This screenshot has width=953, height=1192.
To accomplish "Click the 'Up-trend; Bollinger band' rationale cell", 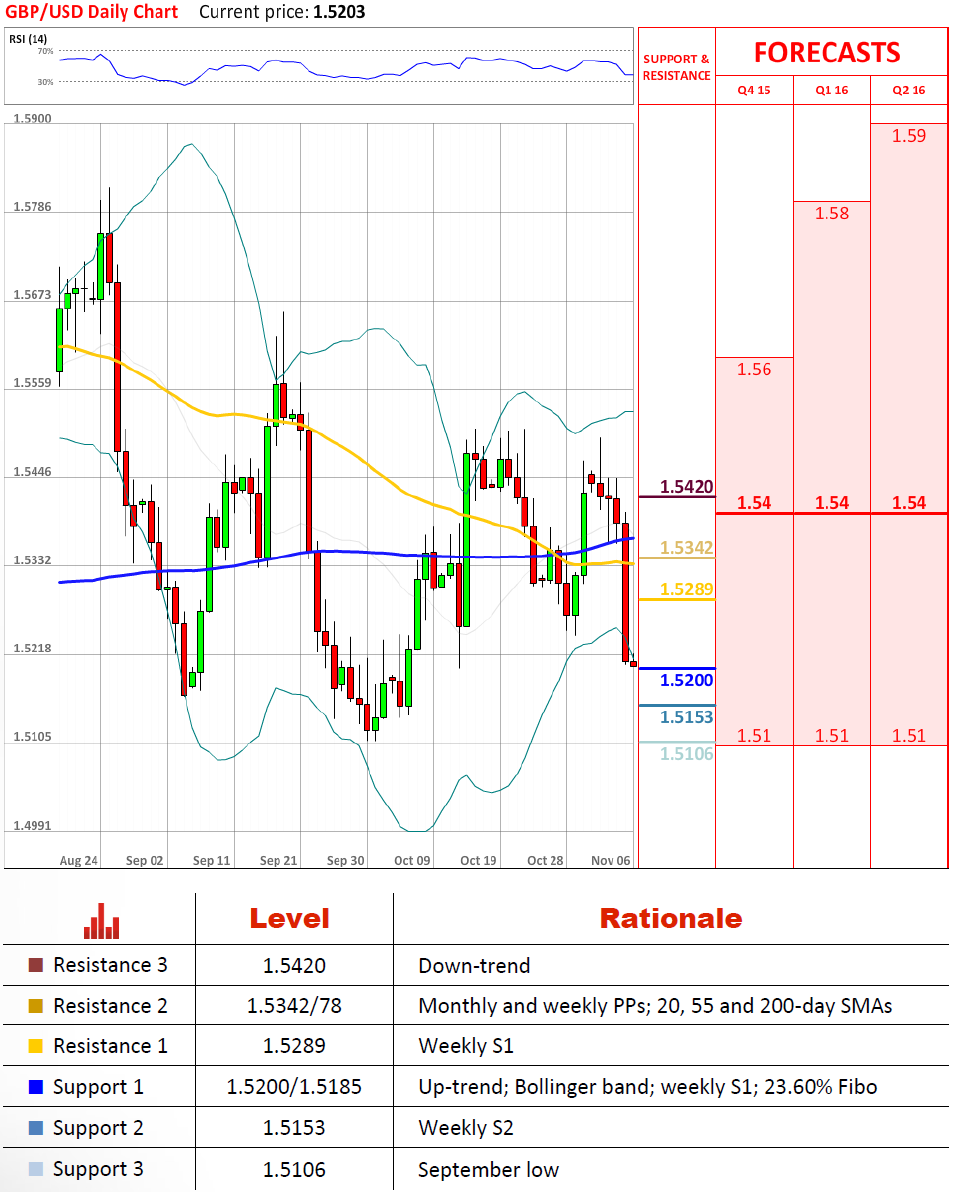I will pyautogui.click(x=647, y=1087).
